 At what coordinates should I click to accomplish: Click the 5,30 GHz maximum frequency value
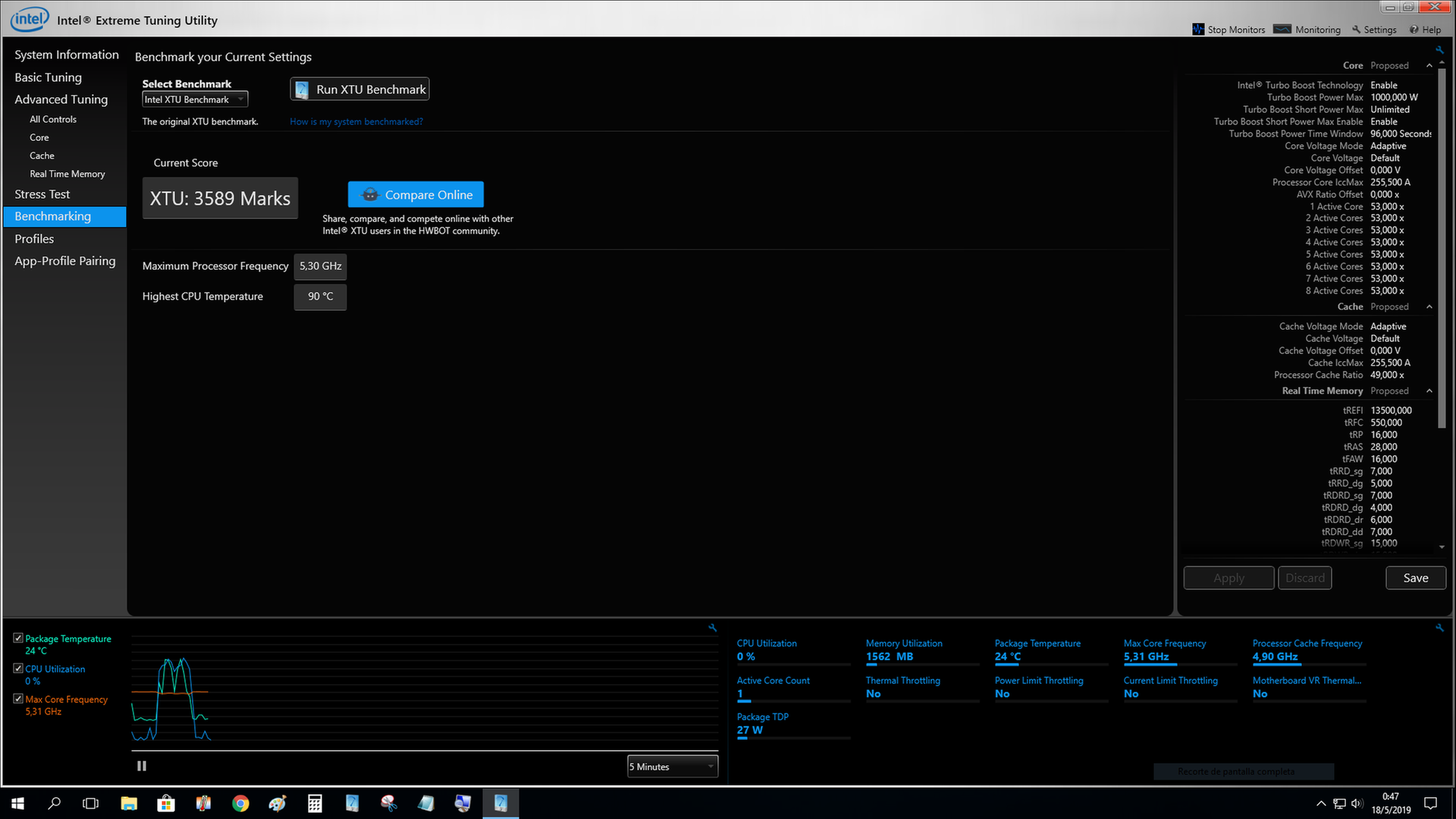point(320,266)
